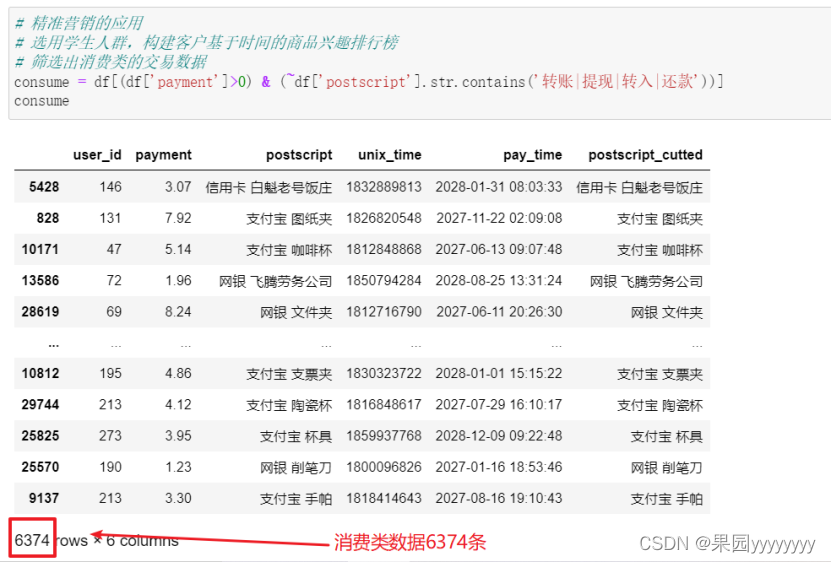Click unix_time value 1812716790
The height and width of the screenshot is (563, 831).
pos(384,311)
